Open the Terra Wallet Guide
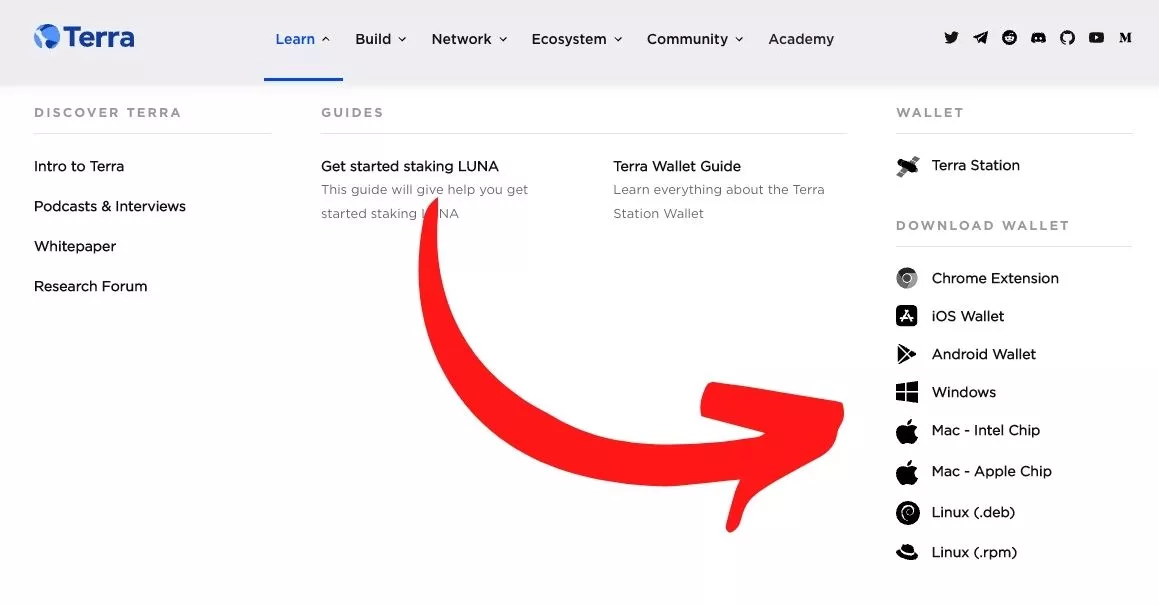Screen dimensions: 1159x606 677,166
